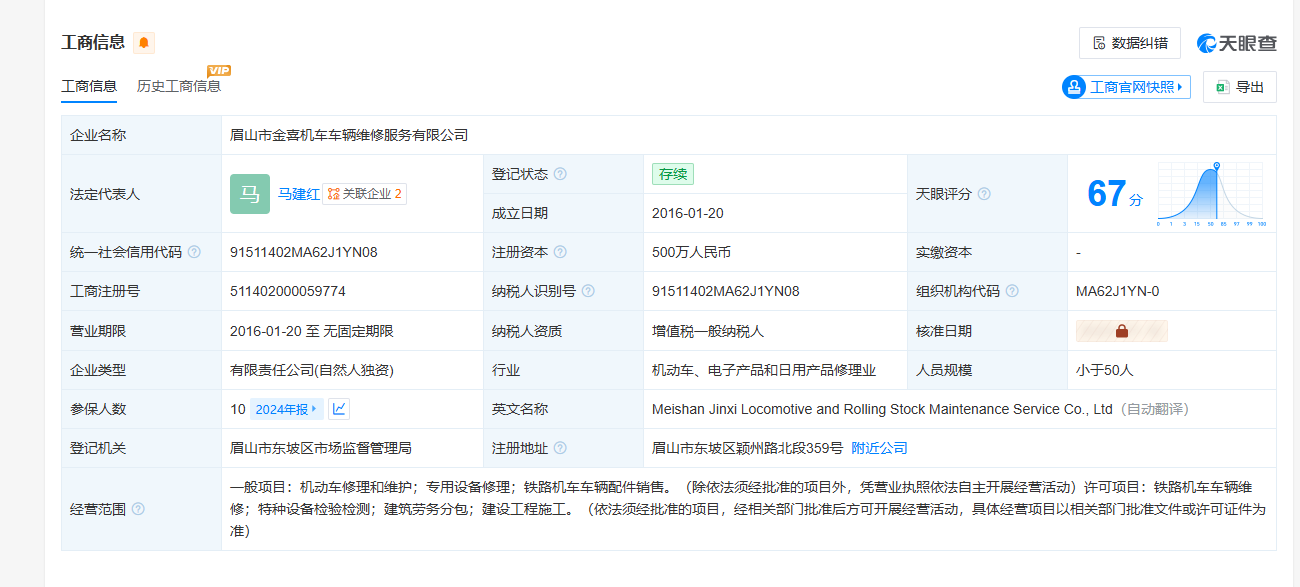
Task: Click the 数据纠错 button
Action: (1129, 43)
